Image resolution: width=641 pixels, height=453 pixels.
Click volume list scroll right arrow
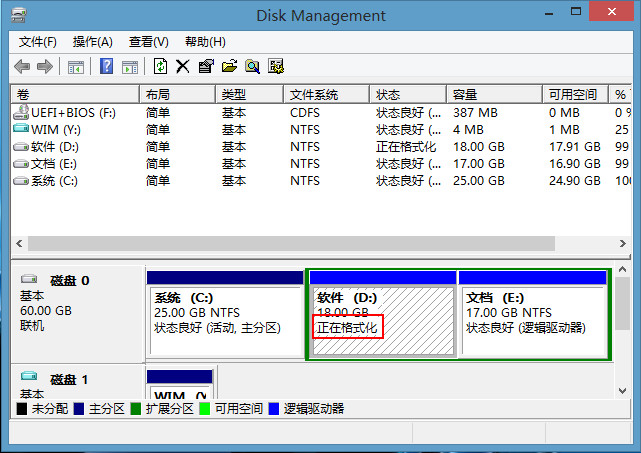click(x=623, y=244)
